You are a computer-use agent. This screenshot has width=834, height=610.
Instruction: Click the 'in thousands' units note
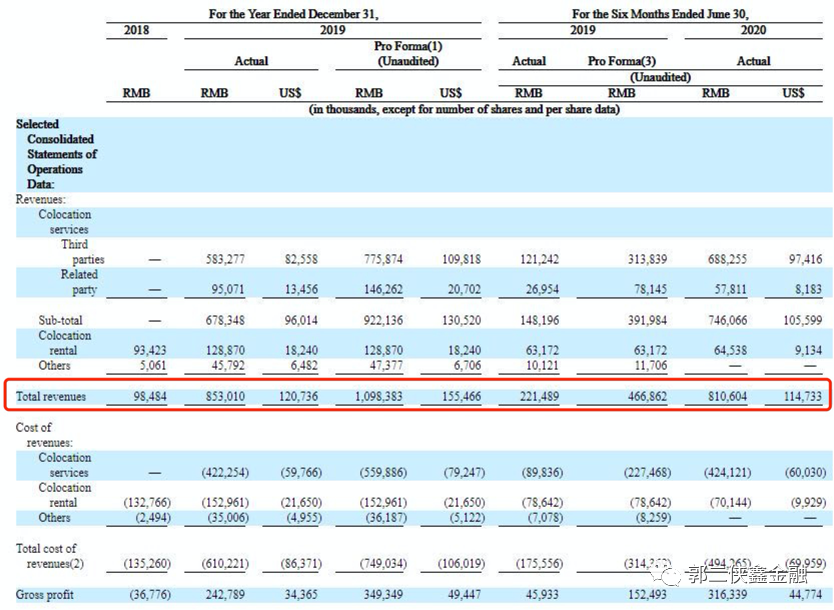463,109
